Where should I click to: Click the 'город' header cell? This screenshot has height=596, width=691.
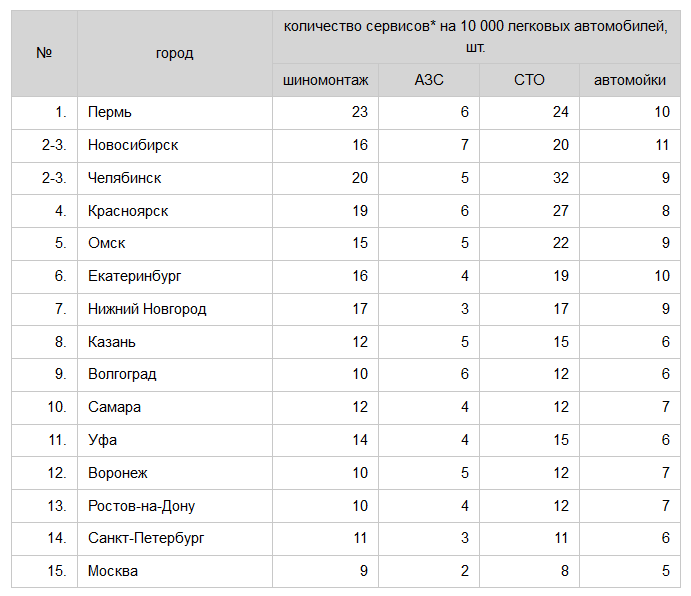[174, 53]
